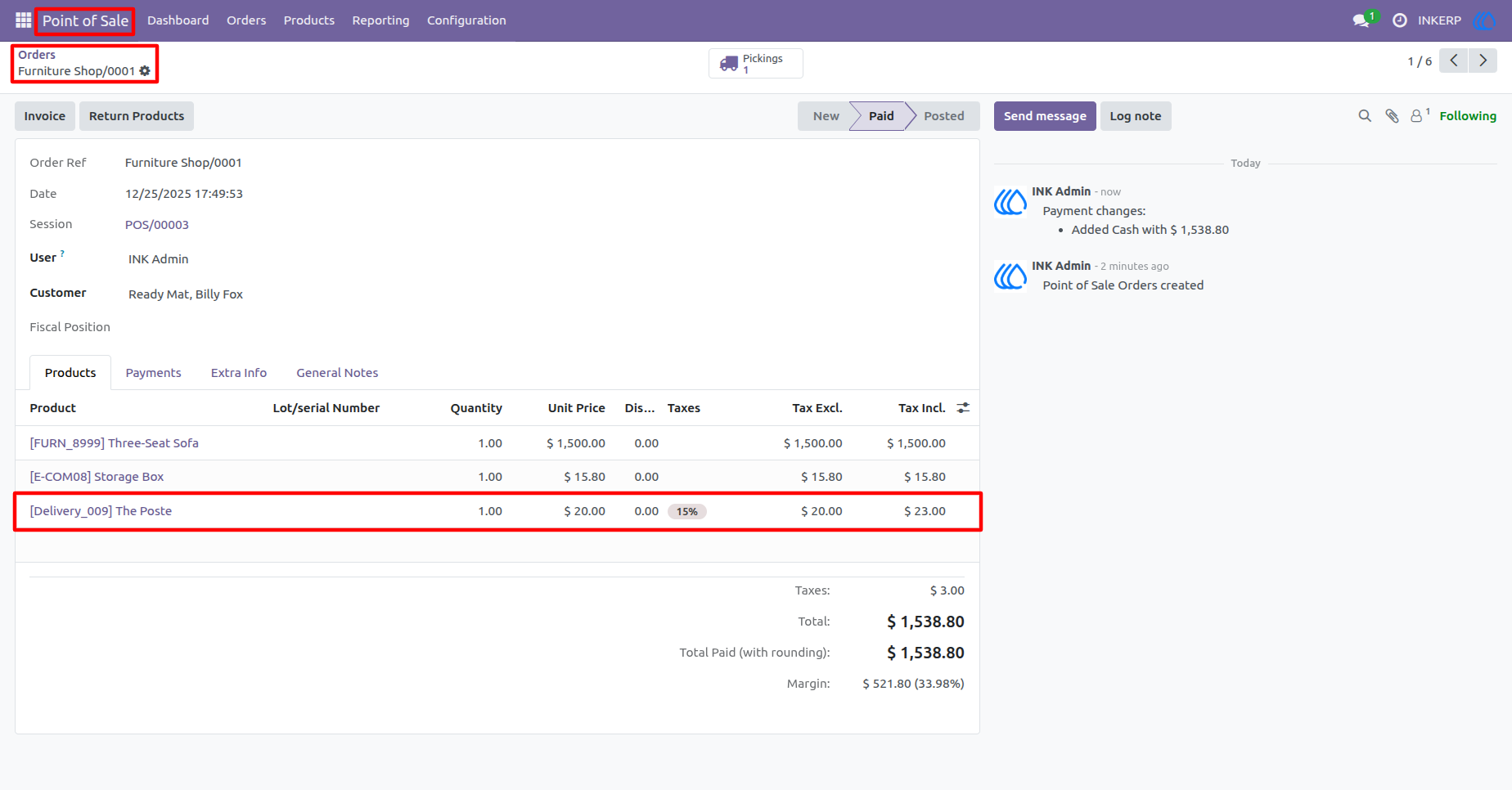Open the conversations chat icon
Viewport: 1512px width, 790px height.
(1361, 20)
